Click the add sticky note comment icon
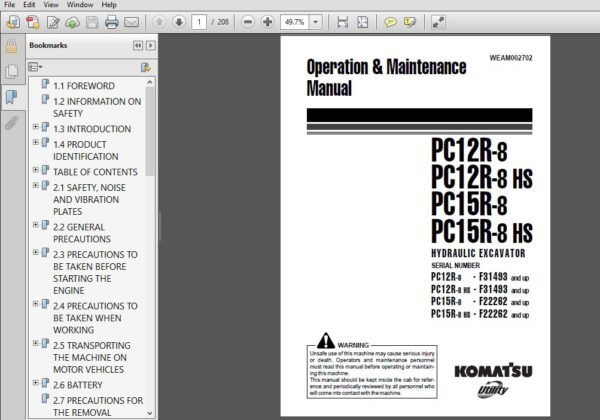Viewport: 600px width, 420px height. [390, 22]
